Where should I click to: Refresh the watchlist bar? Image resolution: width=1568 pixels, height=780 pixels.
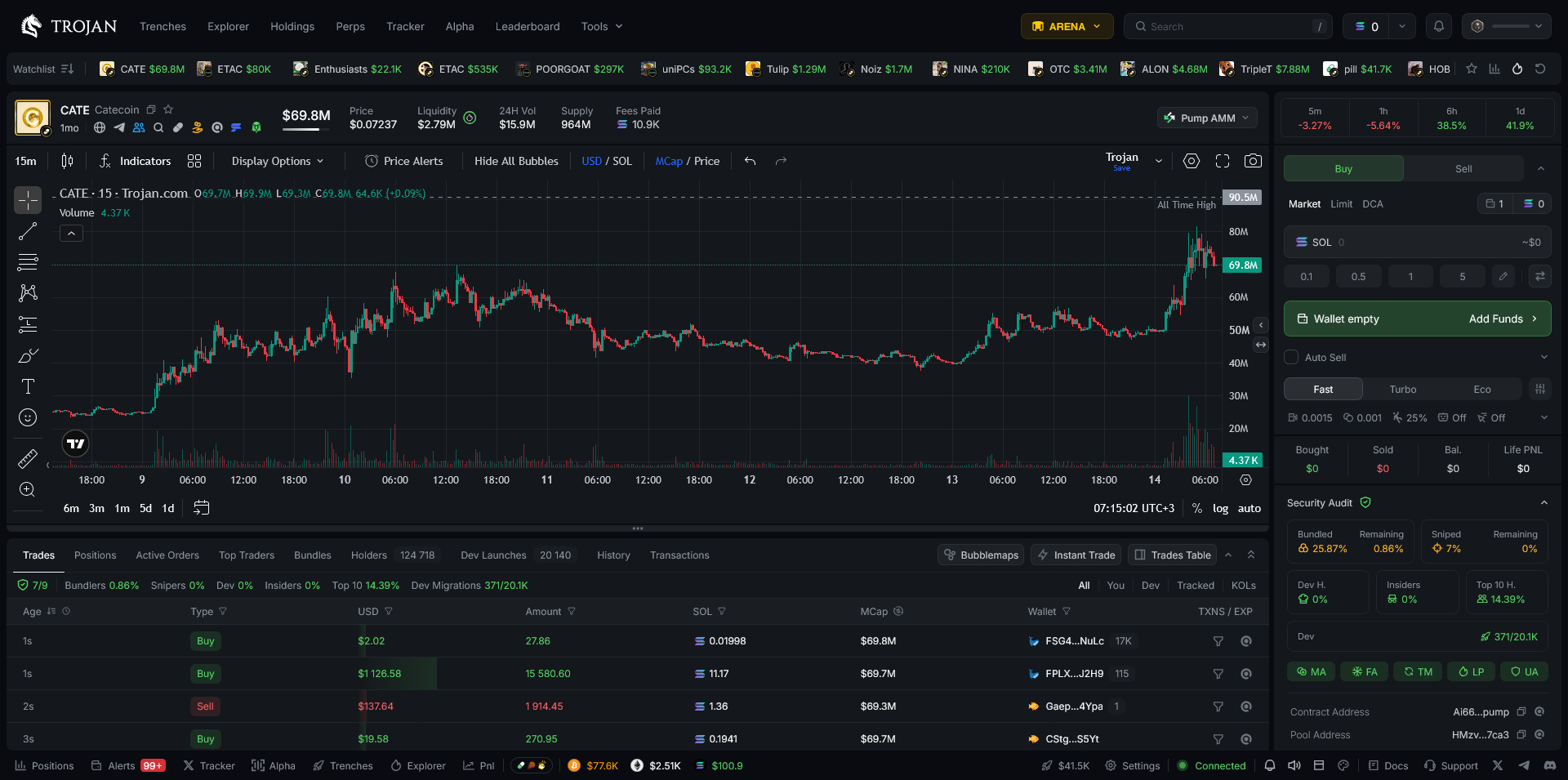tap(1540, 69)
